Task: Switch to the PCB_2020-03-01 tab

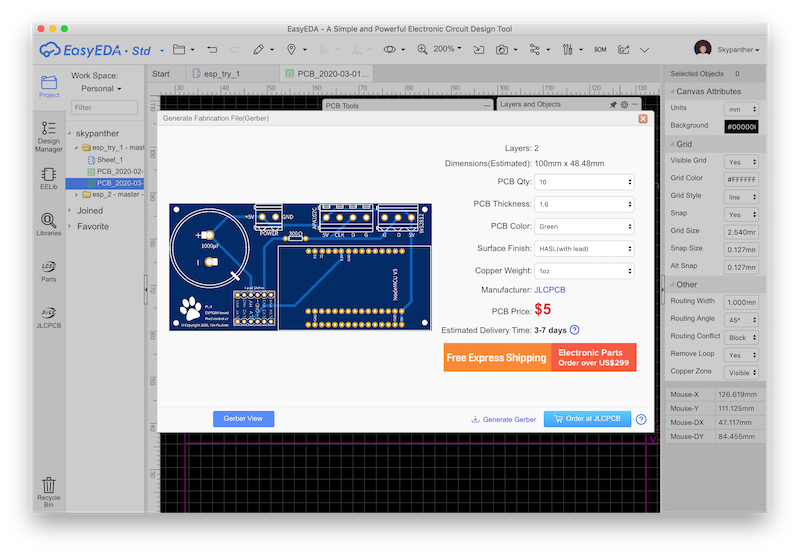Action: pos(327,74)
